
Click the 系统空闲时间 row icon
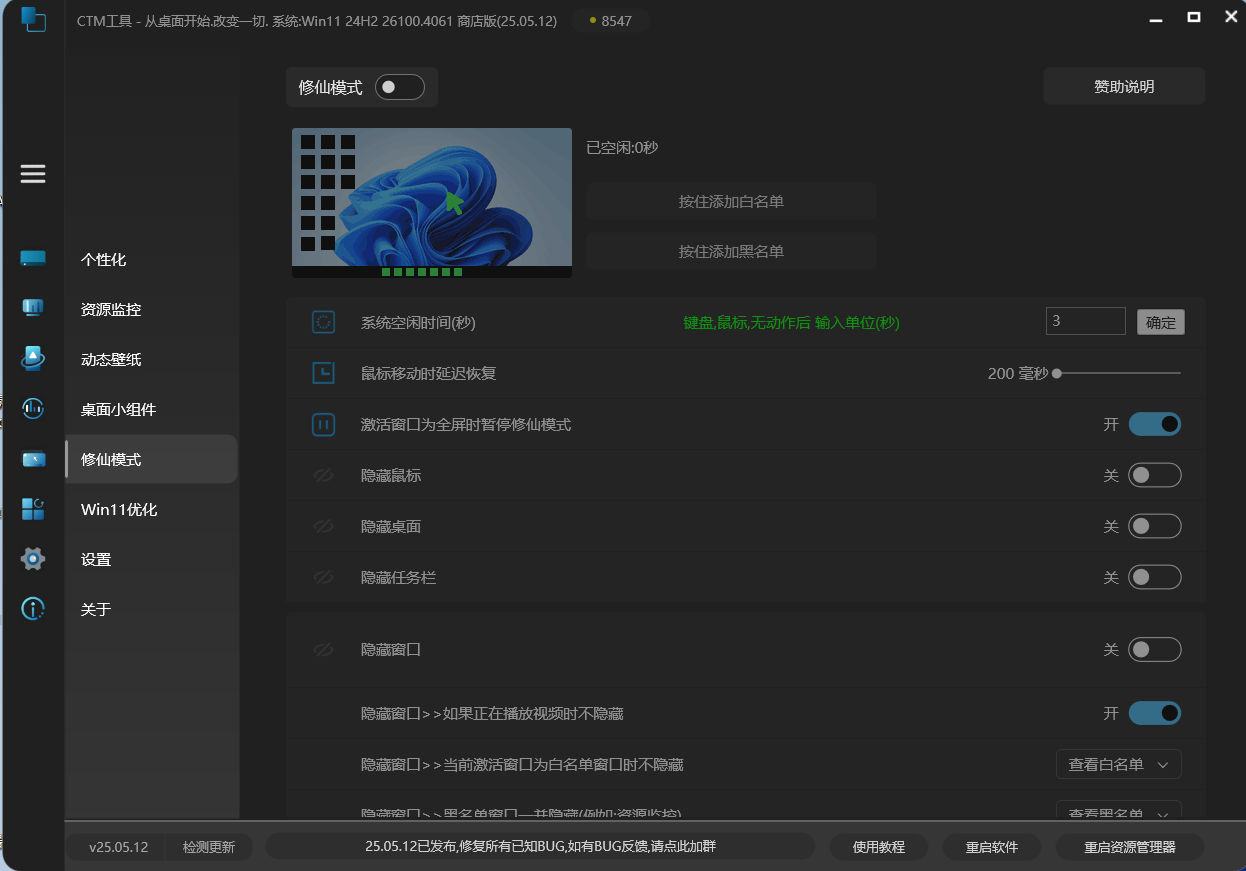(323, 322)
